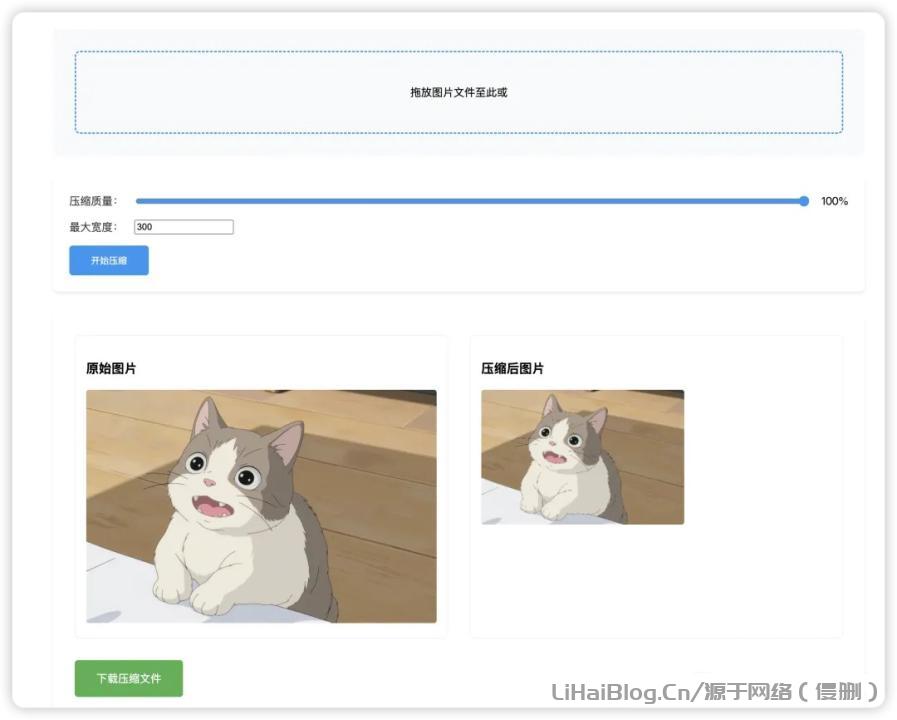
Task: Click the 压缩质量 slider track
Action: coord(472,201)
